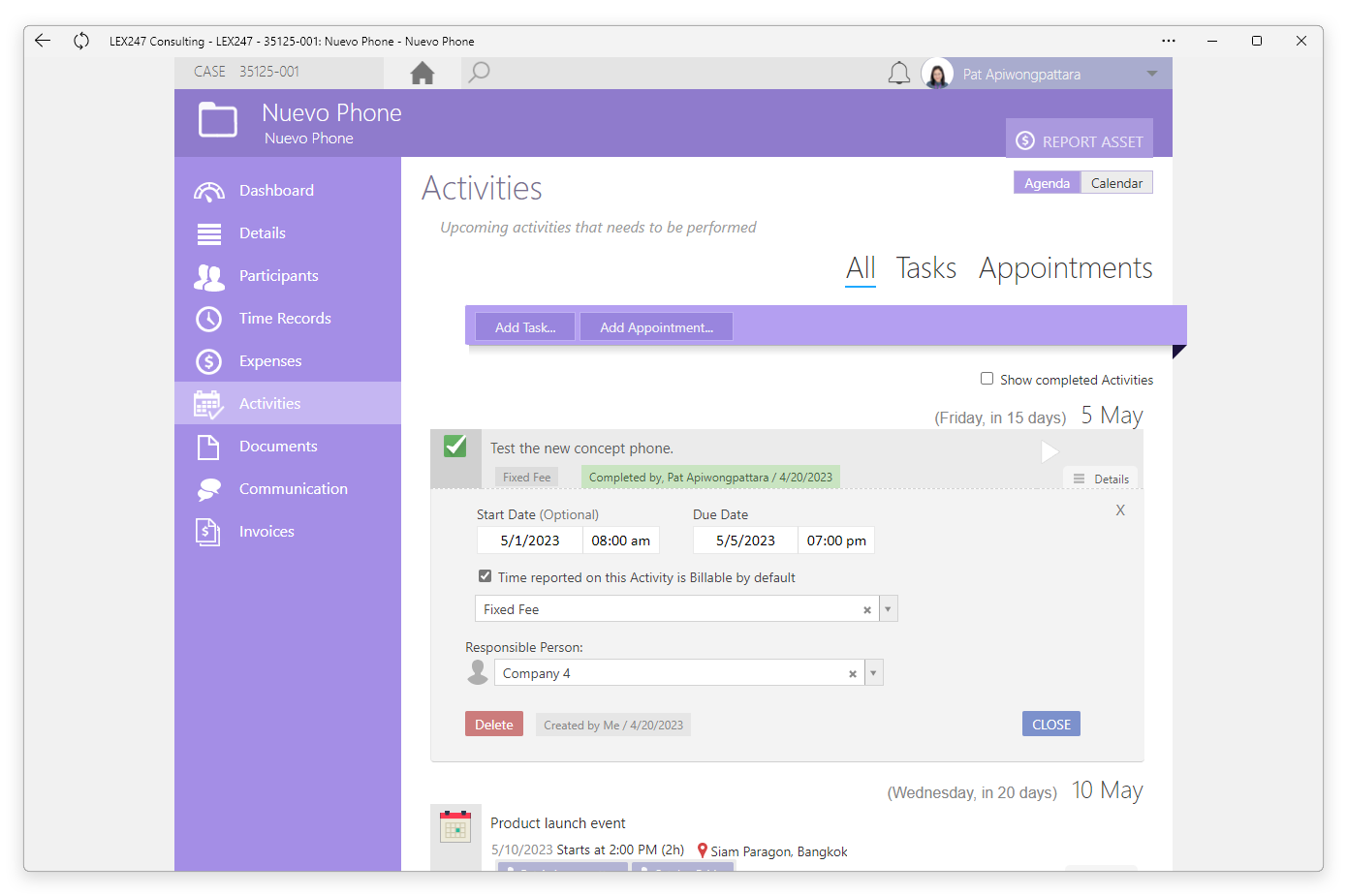Click 'Created by Me / 4/20/2023' label

613,725
